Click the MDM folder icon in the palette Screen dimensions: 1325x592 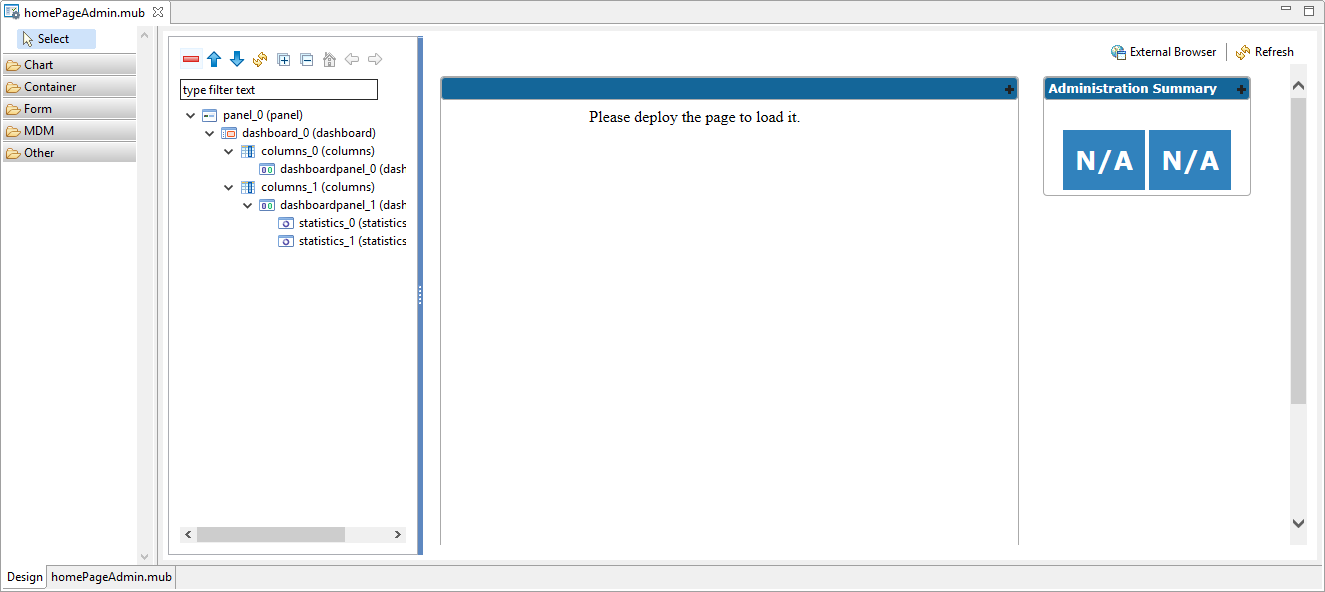(x=13, y=131)
